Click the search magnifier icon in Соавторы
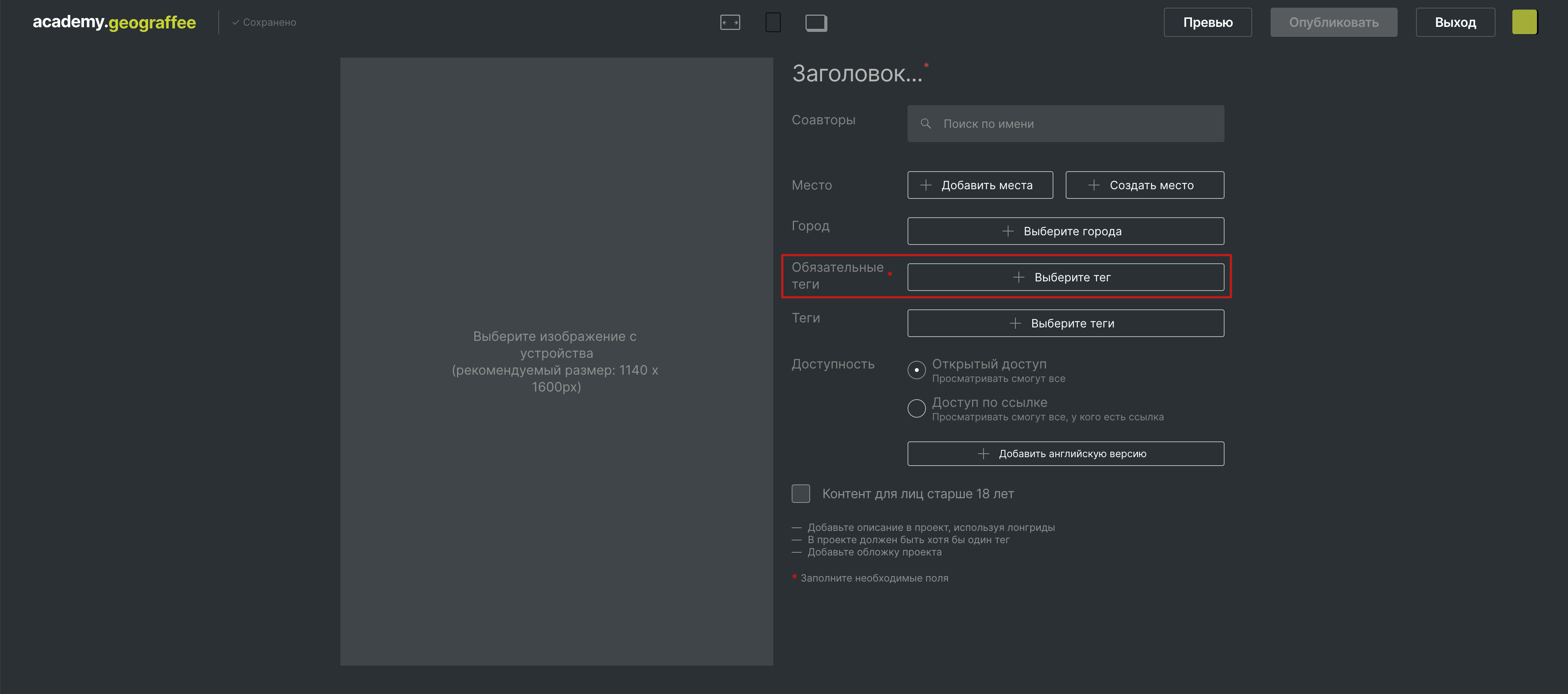 coord(925,124)
